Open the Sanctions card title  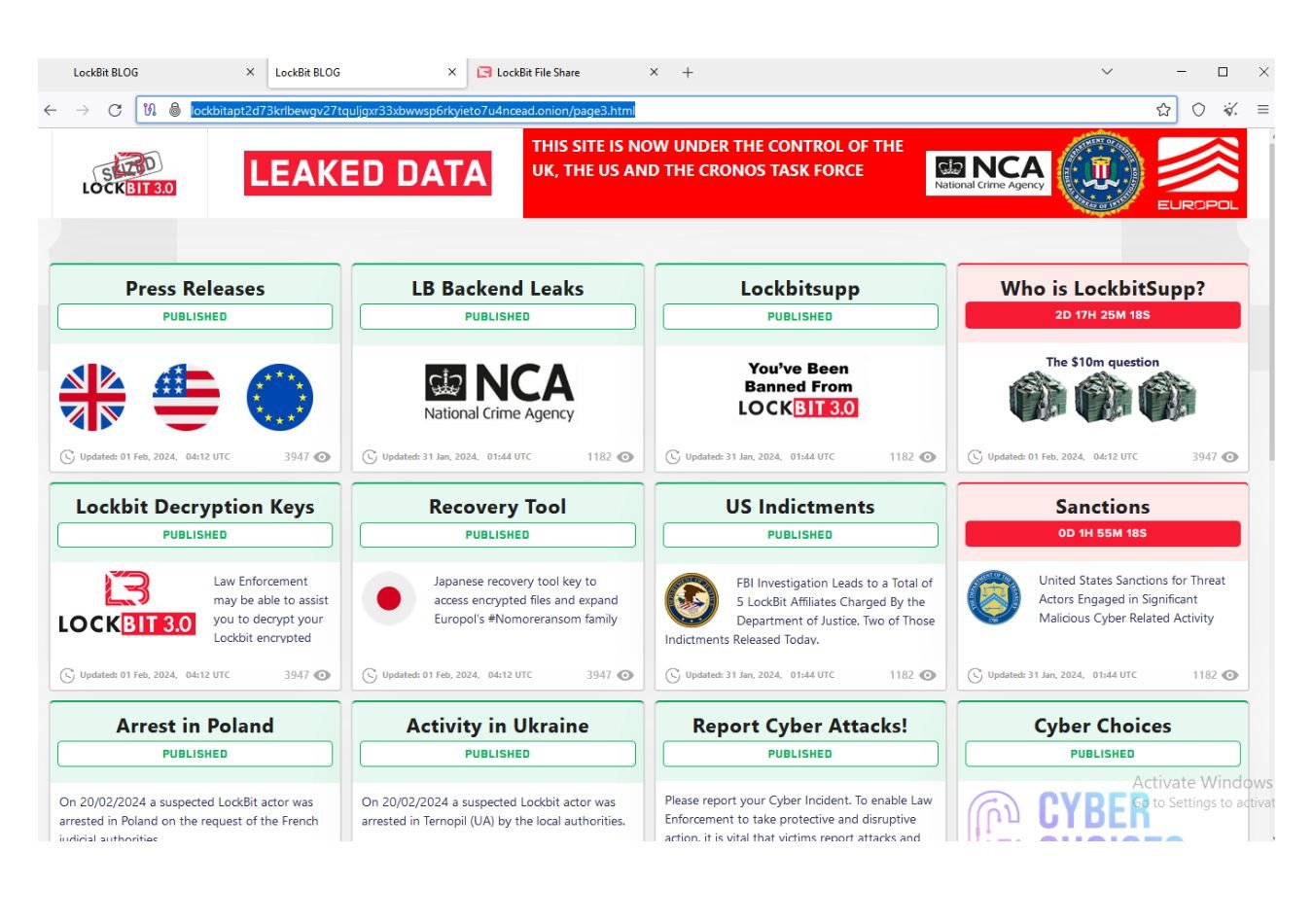tap(1103, 507)
